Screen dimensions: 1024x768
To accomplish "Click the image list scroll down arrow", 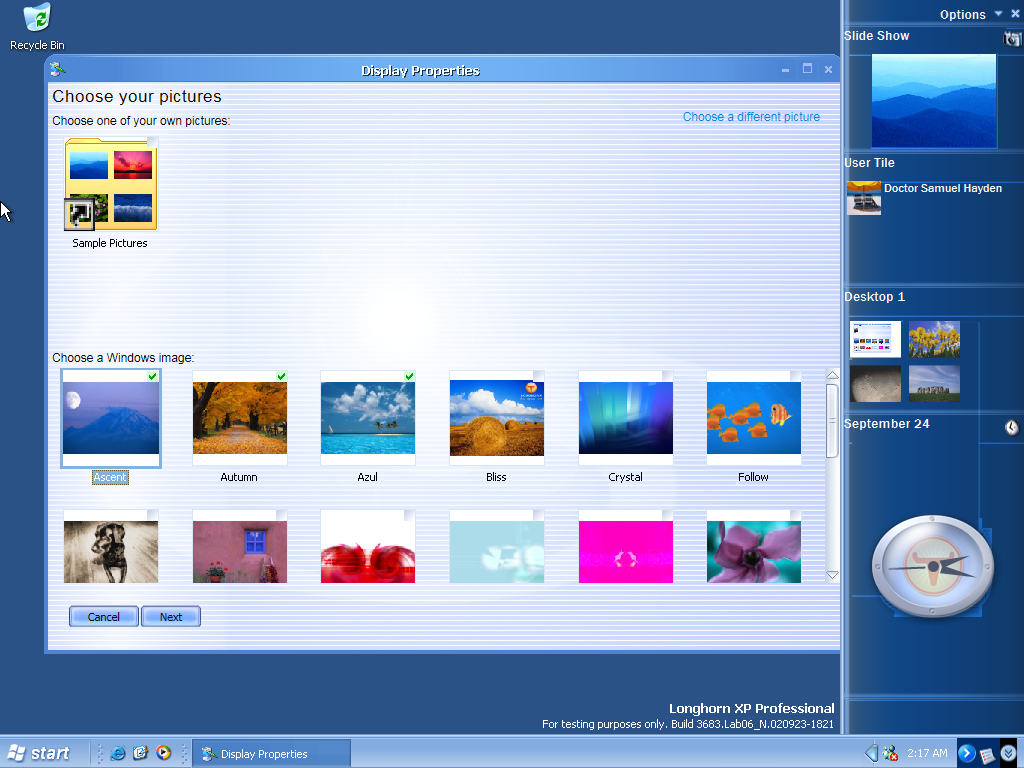I will click(832, 575).
